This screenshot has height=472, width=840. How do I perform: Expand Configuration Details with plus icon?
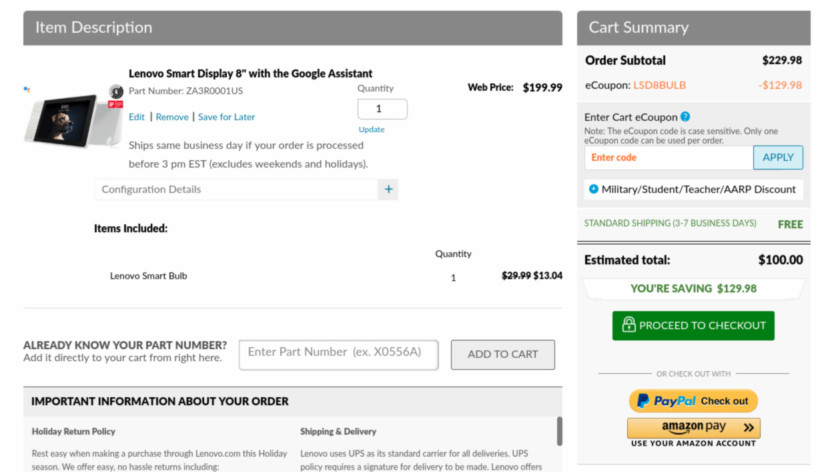[388, 189]
